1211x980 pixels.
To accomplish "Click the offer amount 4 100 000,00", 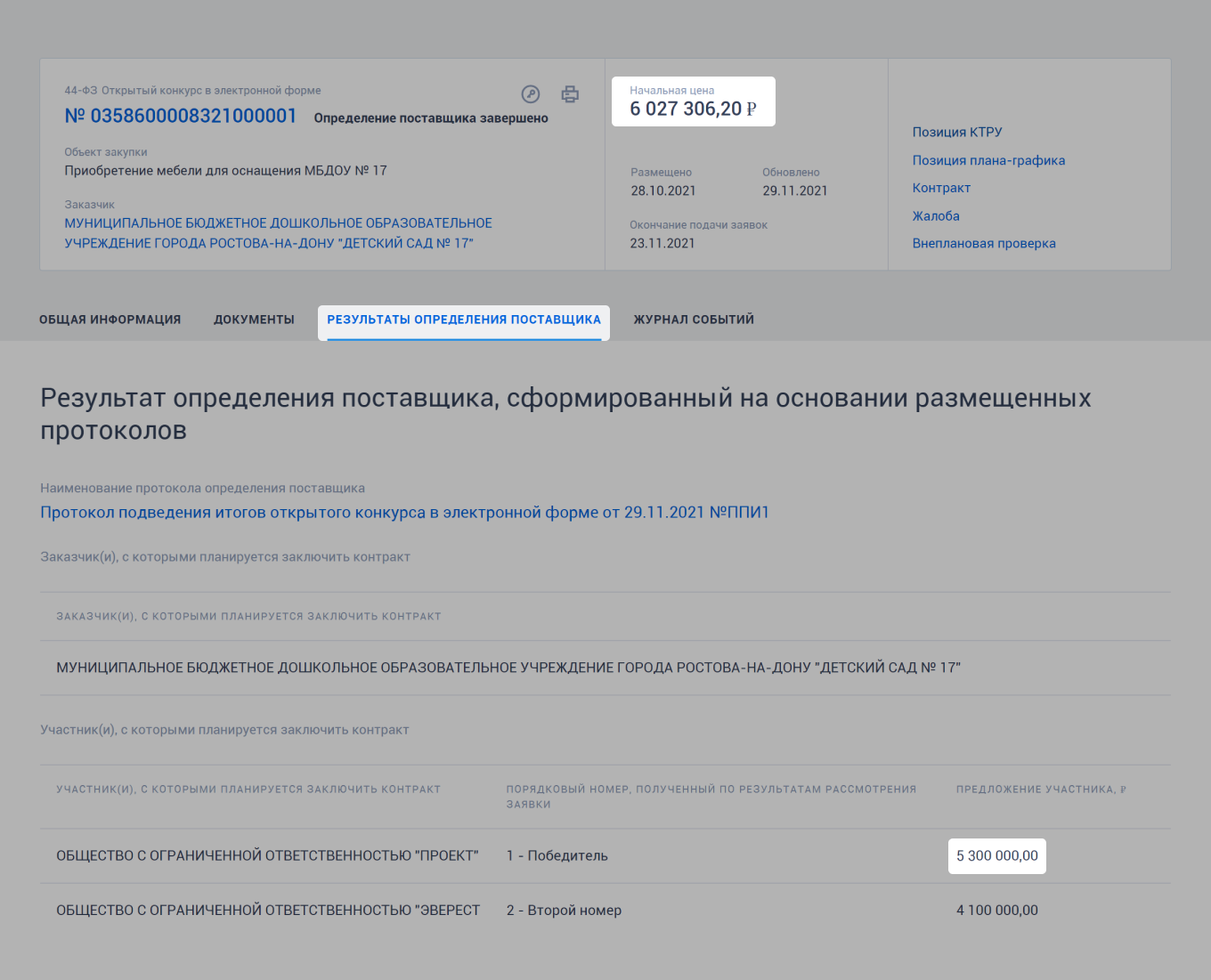I will [997, 910].
